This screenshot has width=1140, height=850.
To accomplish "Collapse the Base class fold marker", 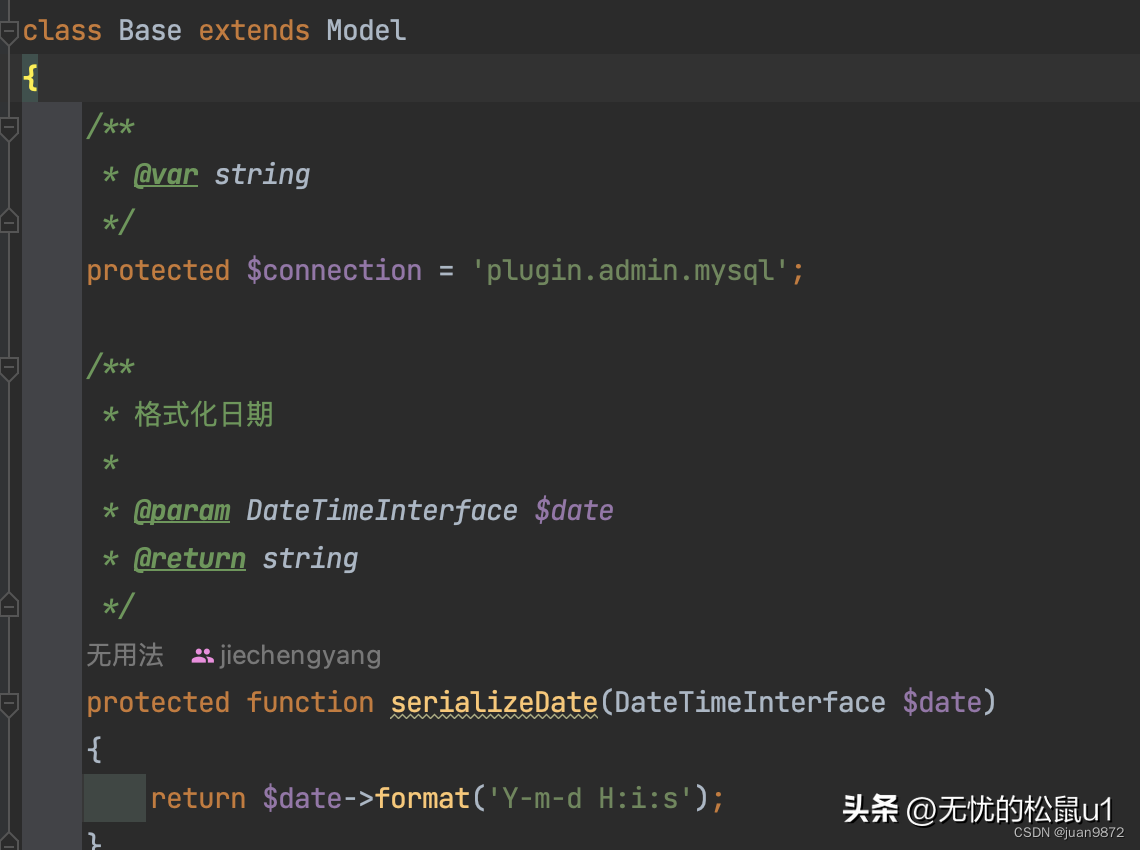I will [x=9, y=31].
